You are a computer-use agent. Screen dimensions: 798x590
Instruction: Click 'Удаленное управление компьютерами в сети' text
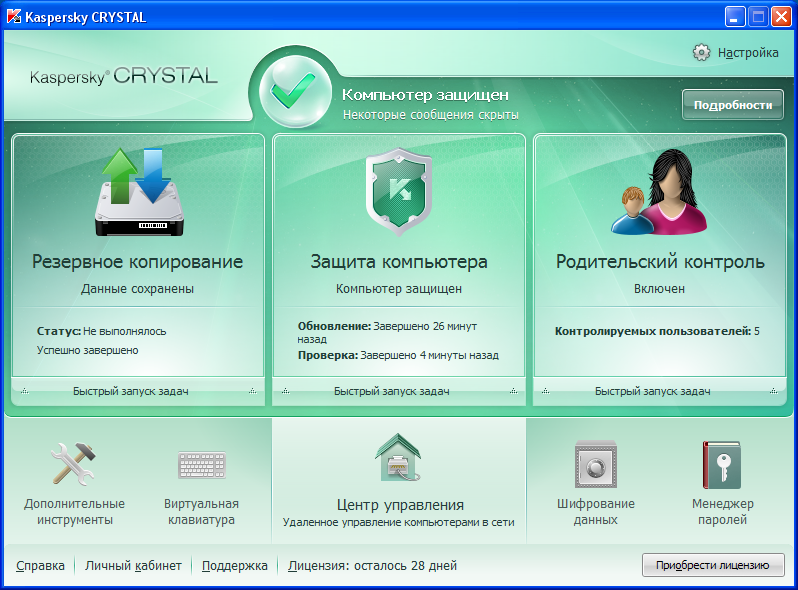pyautogui.click(x=398, y=523)
